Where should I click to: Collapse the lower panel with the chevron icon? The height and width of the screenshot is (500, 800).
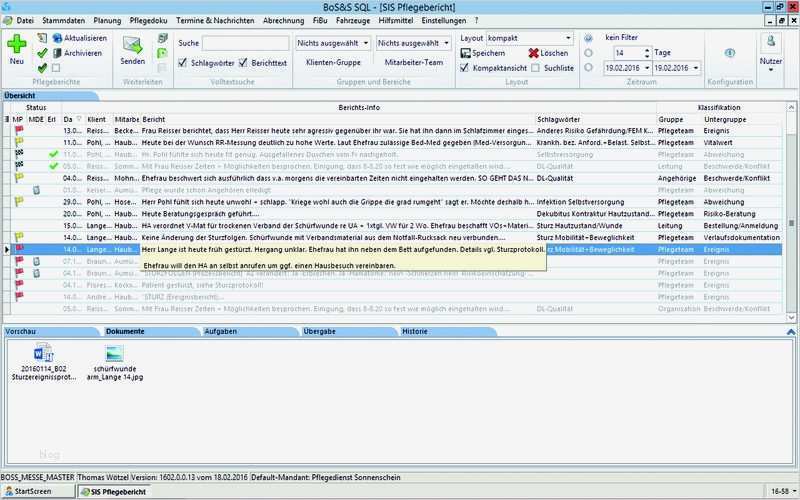(790, 332)
